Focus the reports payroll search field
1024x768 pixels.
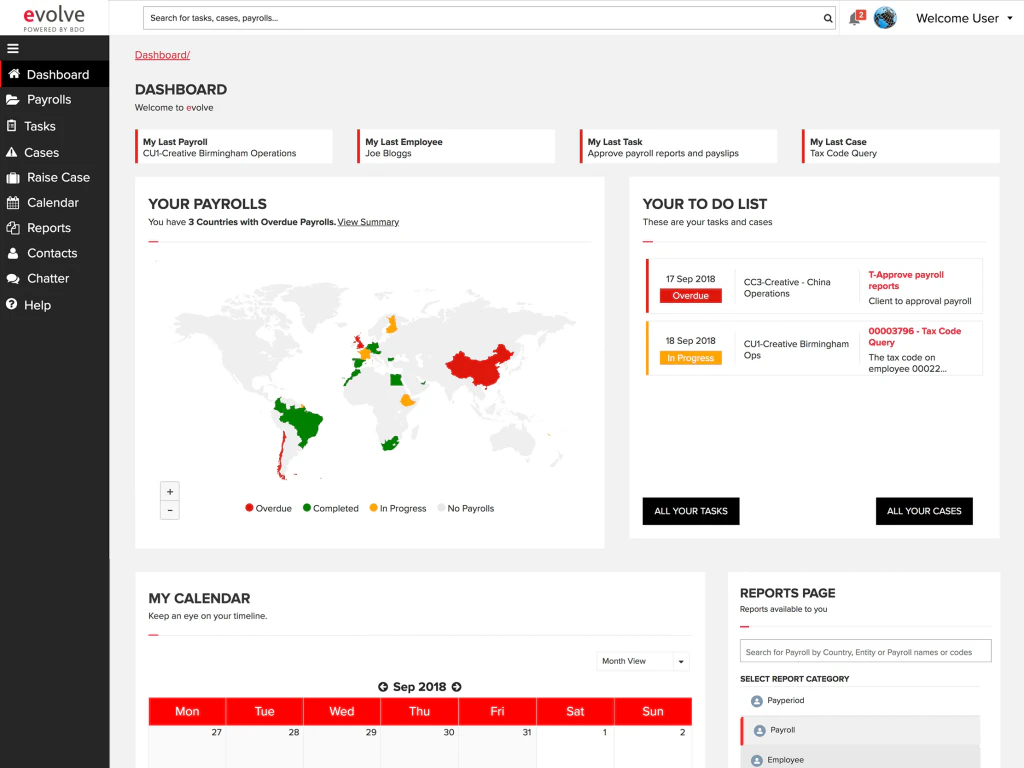coord(865,651)
